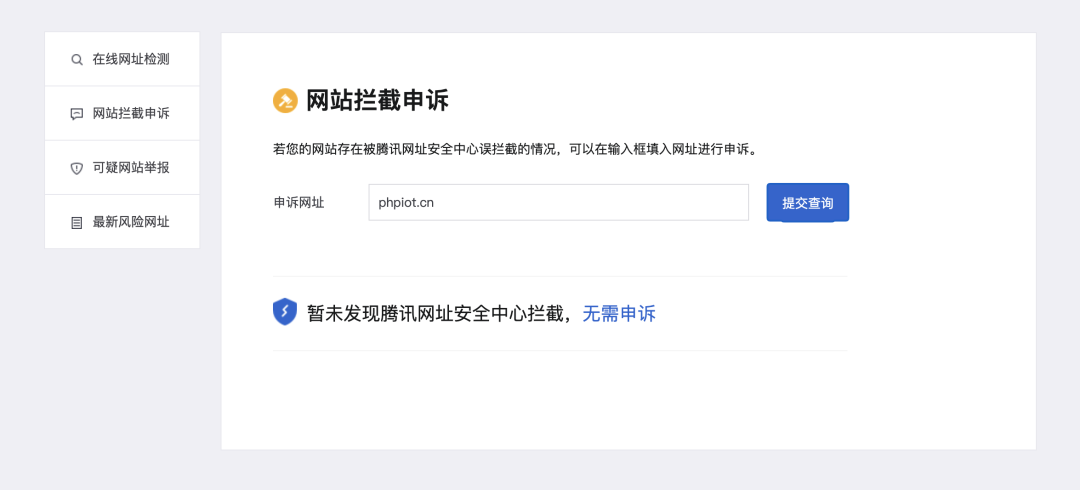Screen dimensions: 1080x490
Task: Click the list document icon beside 最新风险网址
Action: (x=76, y=223)
